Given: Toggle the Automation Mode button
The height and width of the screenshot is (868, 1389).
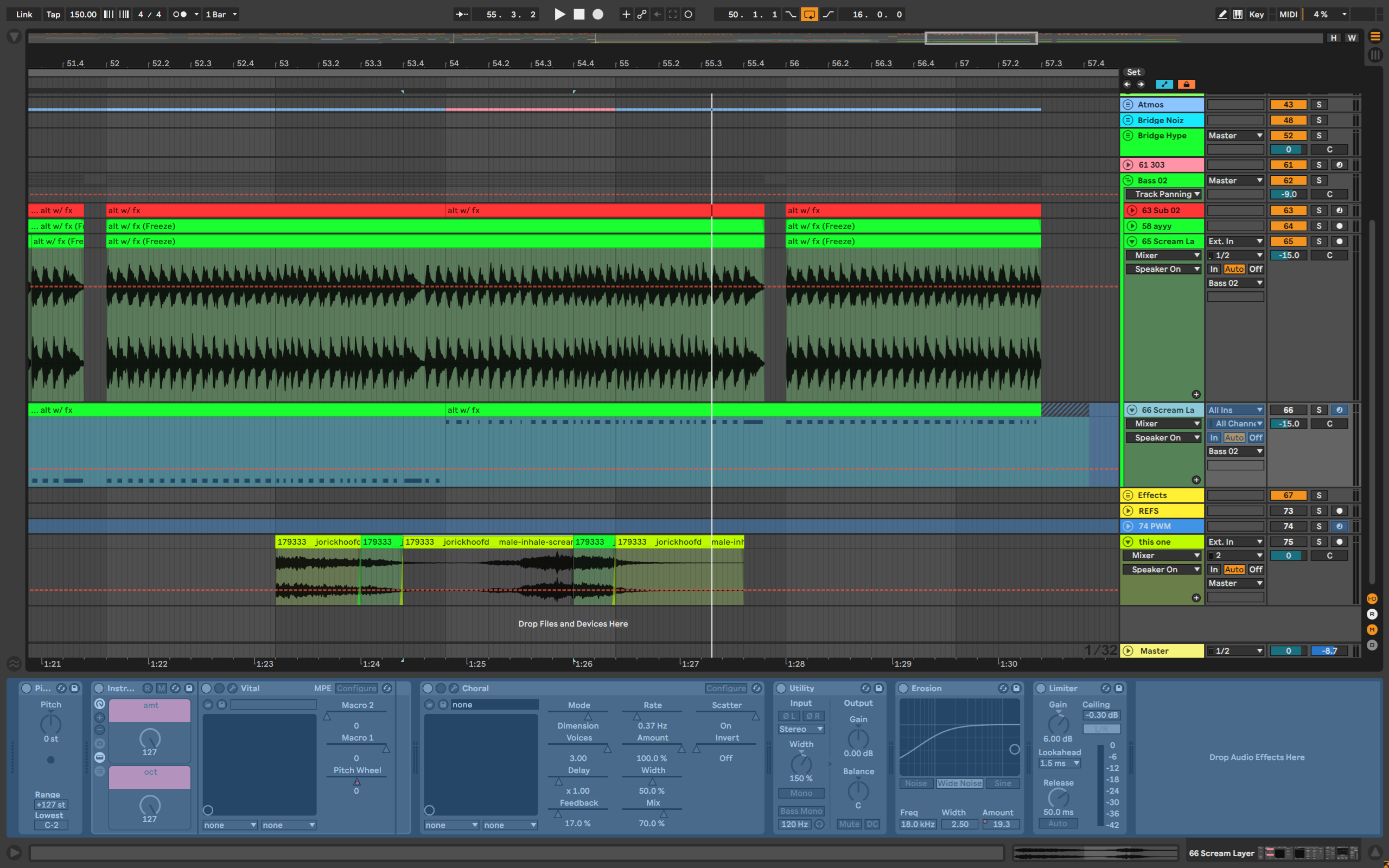Looking at the screenshot, I should (1164, 85).
